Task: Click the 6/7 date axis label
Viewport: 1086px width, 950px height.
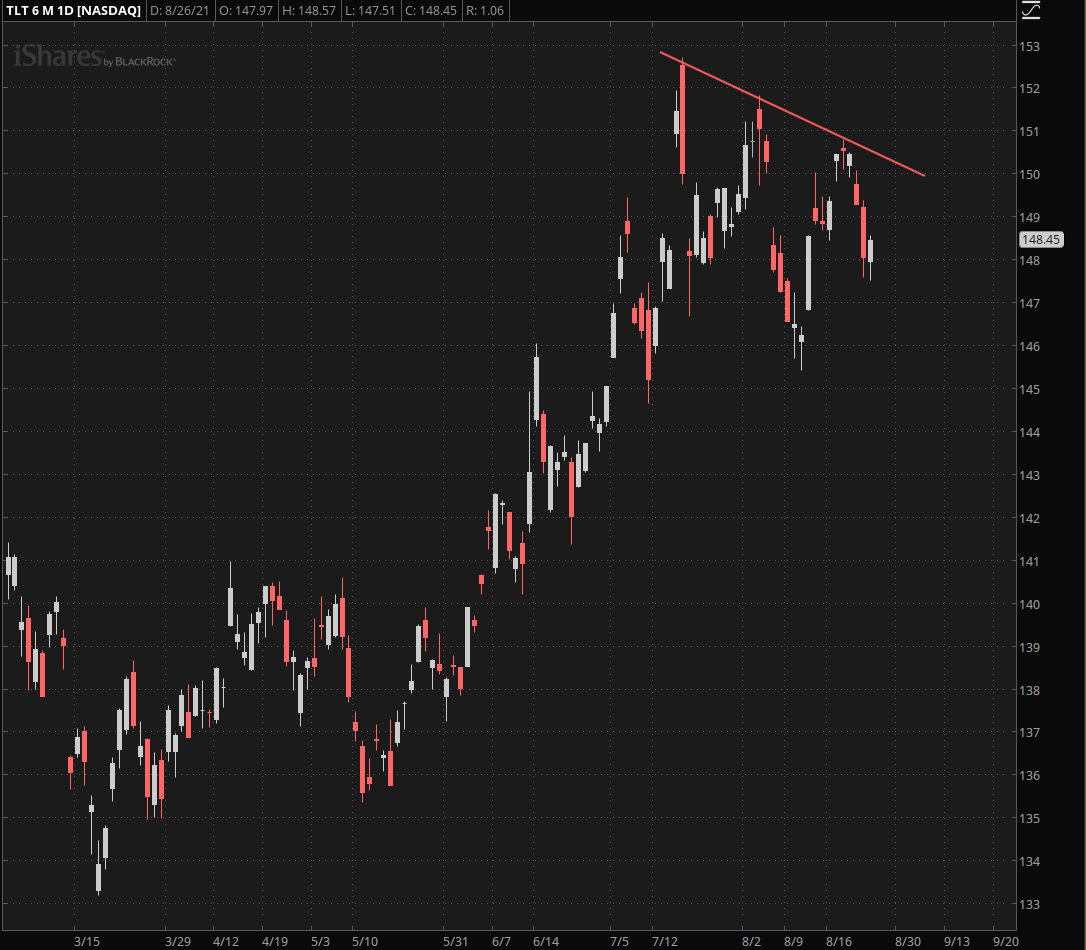Action: pos(501,941)
